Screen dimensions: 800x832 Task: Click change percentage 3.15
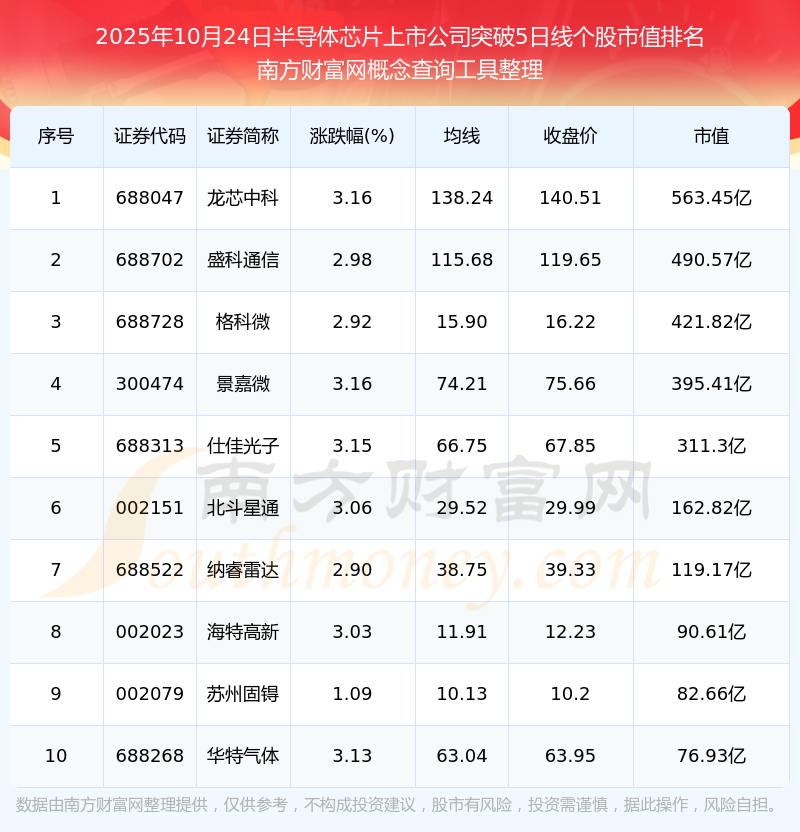[352, 446]
